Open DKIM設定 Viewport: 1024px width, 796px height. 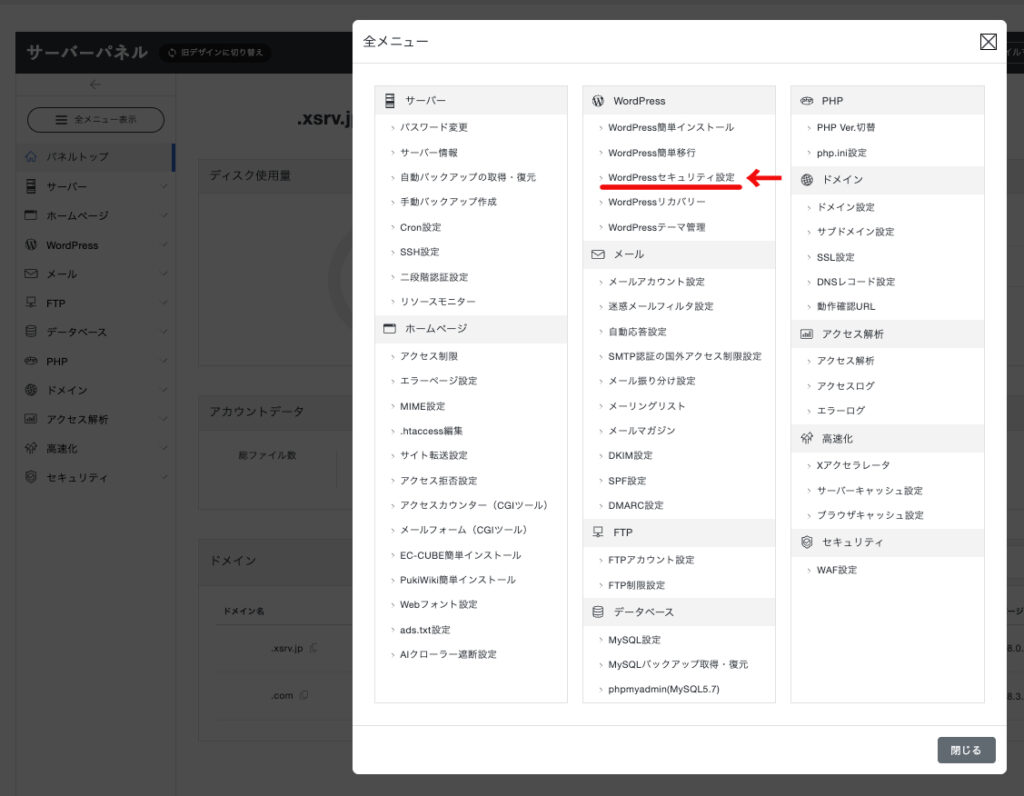click(x=630, y=455)
